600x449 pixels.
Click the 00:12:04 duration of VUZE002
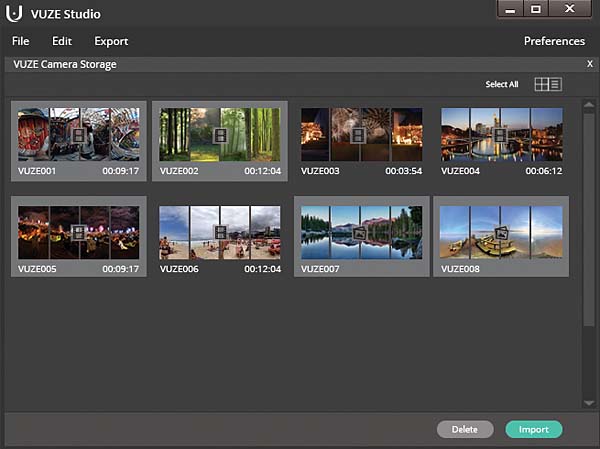pos(262,171)
